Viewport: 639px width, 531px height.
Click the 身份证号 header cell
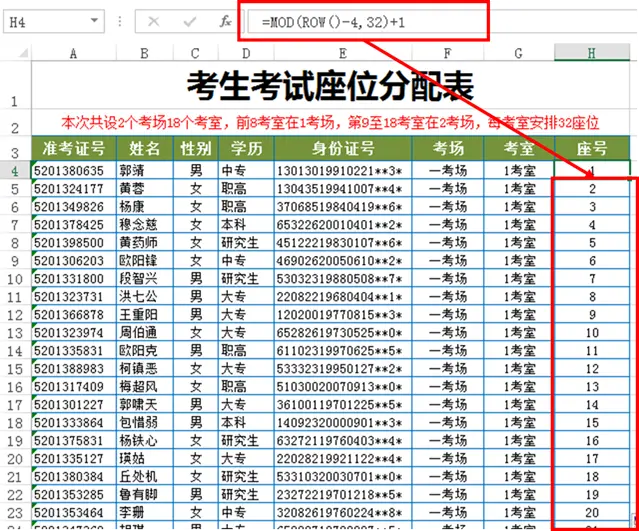pos(343,148)
